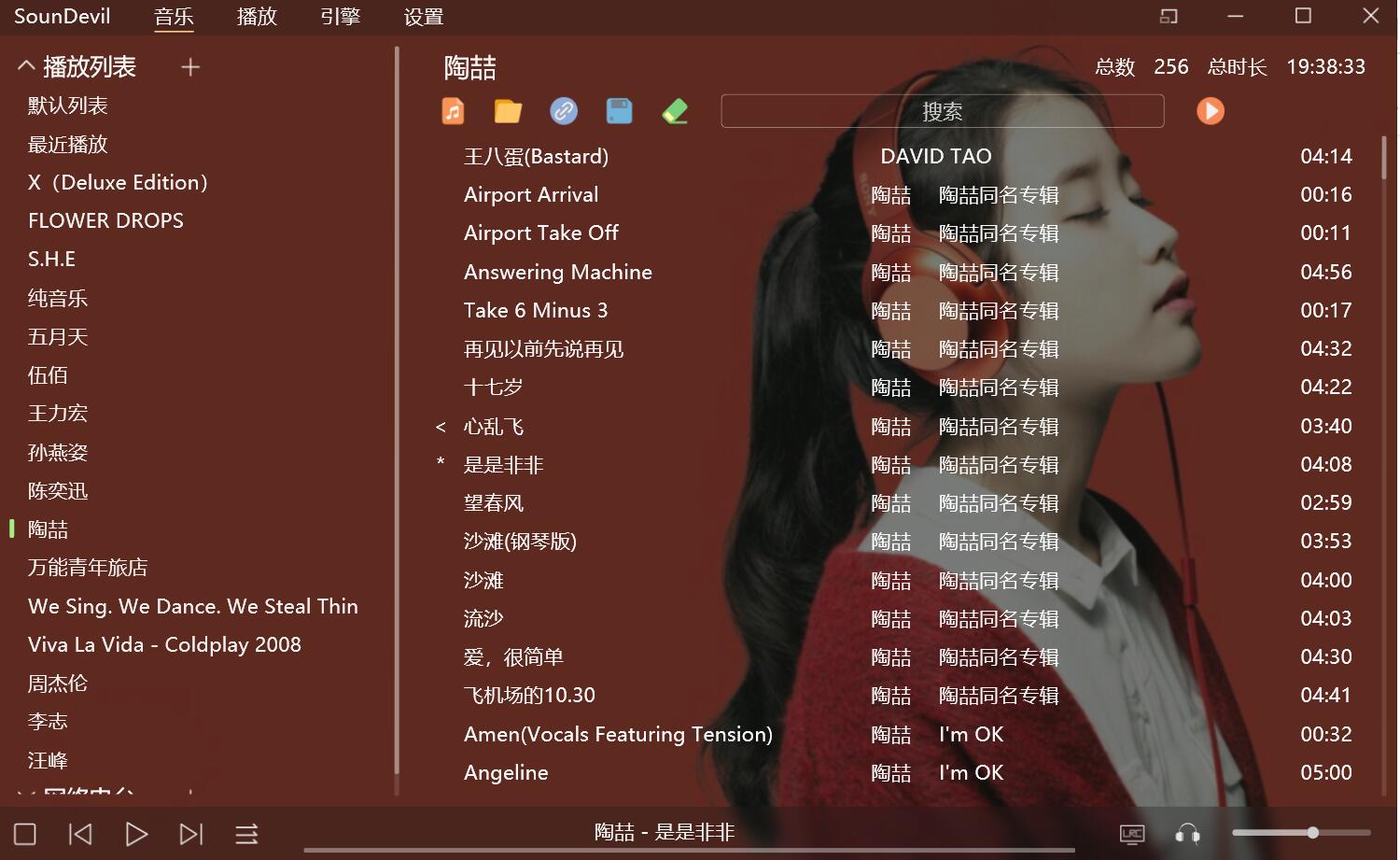Switch to mini mode window icon
This screenshot has width=1400, height=860.
[x=1169, y=16]
